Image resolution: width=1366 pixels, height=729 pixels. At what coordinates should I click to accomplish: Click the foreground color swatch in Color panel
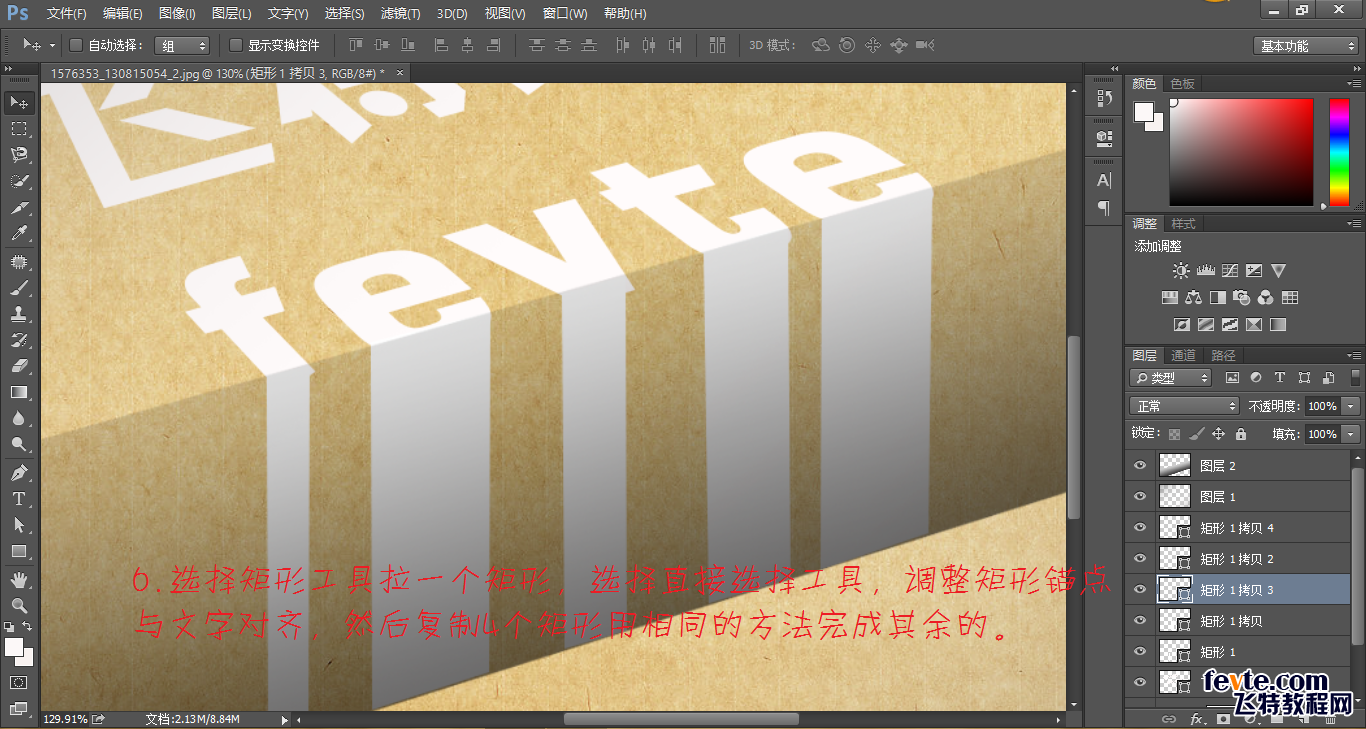coord(1144,111)
